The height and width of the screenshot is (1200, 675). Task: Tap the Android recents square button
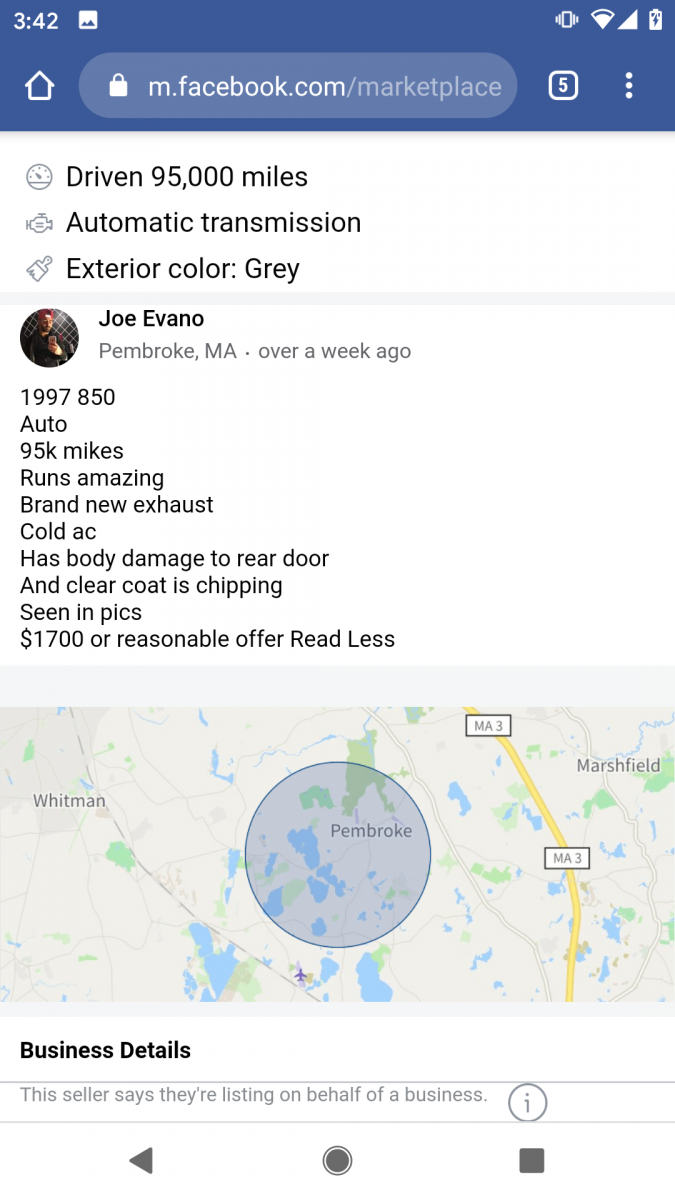(531, 1160)
